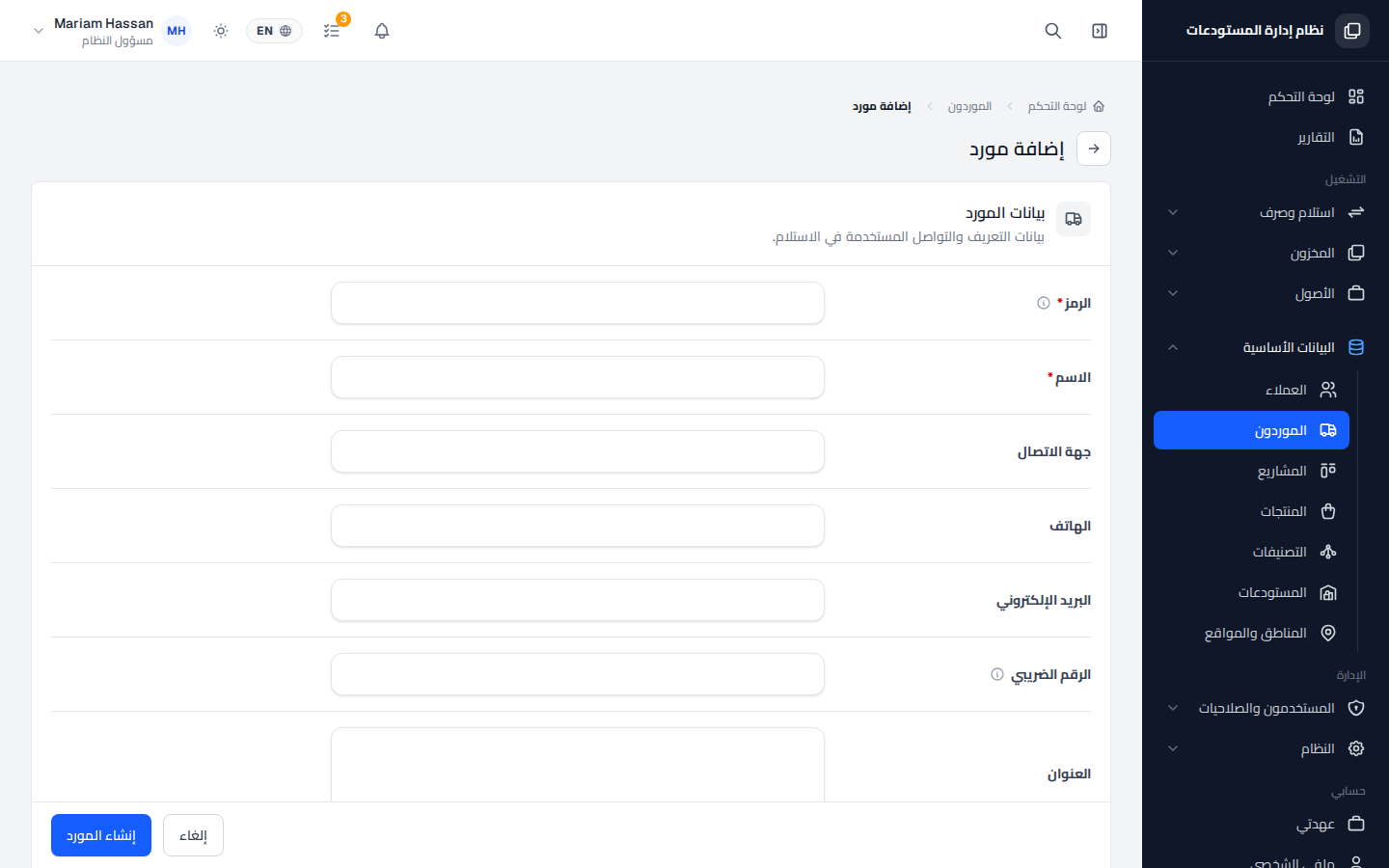The image size is (1389, 868).
Task: Click the MH avatar
Action: [177, 31]
